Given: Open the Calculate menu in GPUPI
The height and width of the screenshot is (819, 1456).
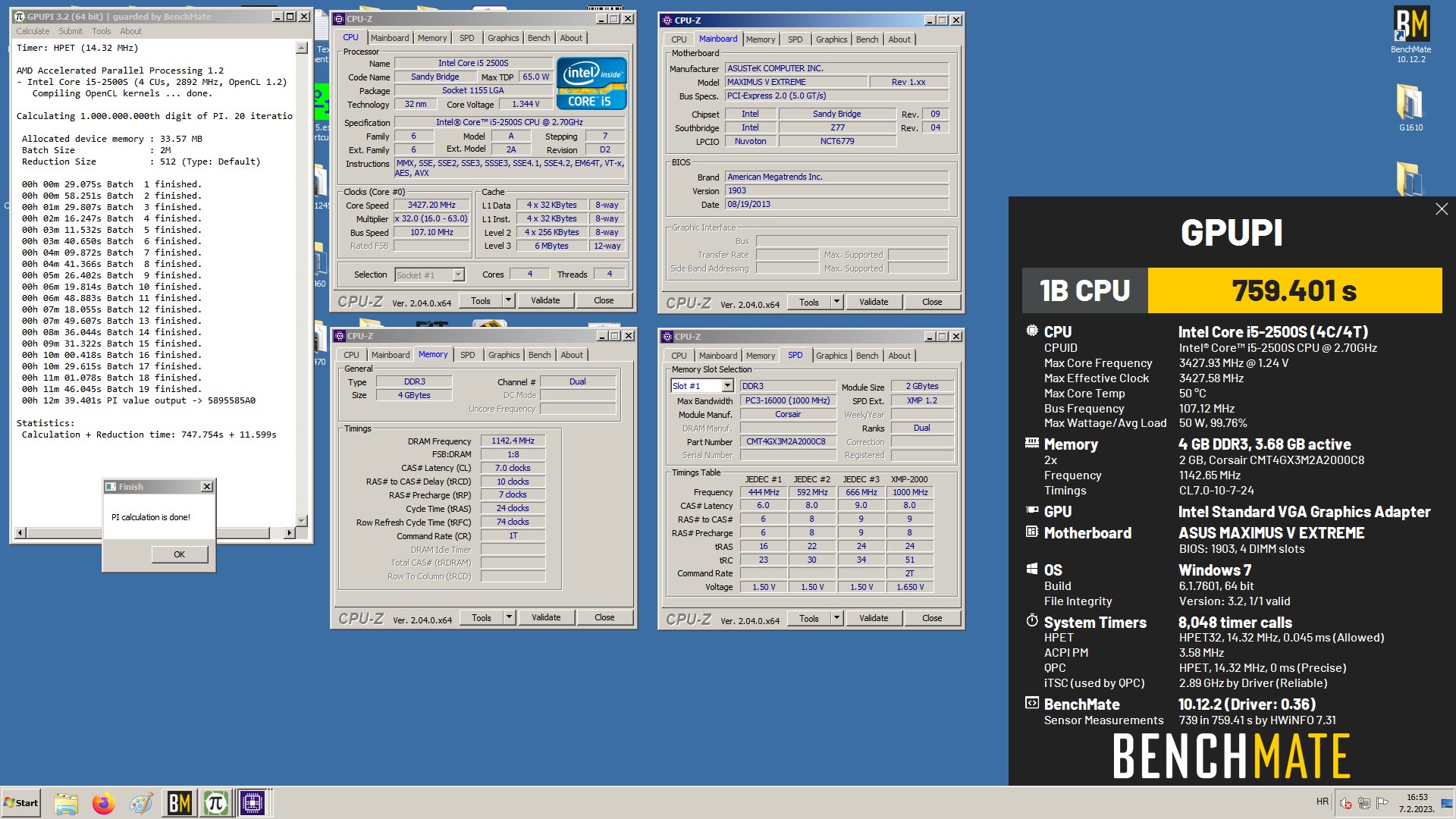Looking at the screenshot, I should coord(33,31).
